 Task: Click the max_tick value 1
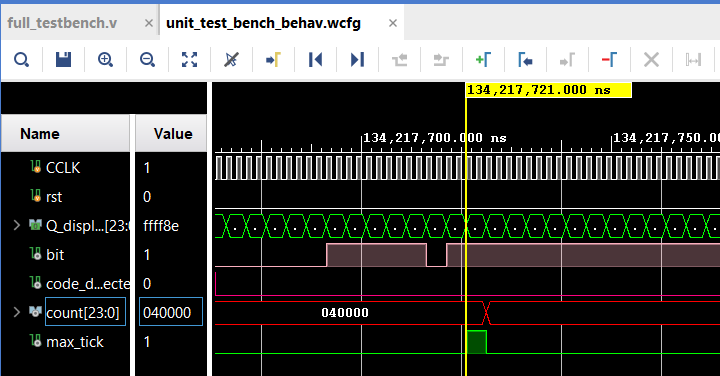point(147,342)
